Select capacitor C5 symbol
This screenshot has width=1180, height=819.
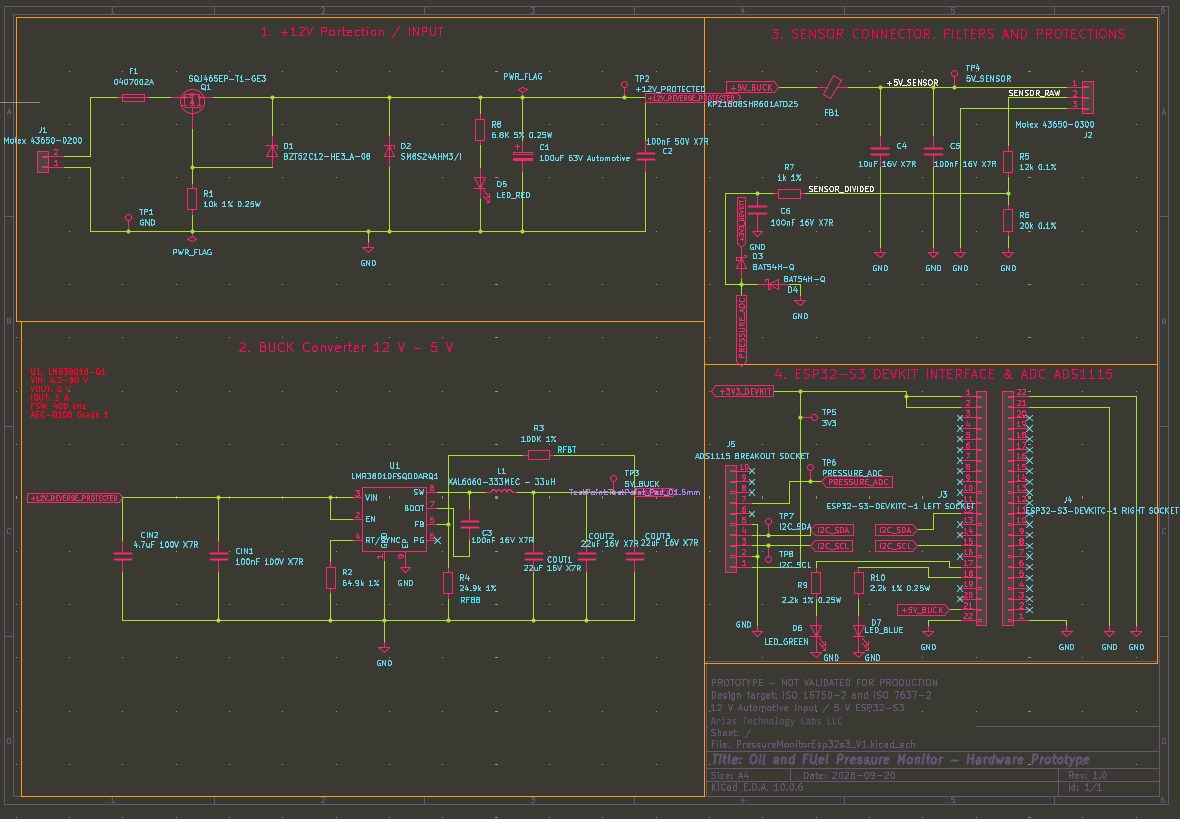tap(933, 149)
